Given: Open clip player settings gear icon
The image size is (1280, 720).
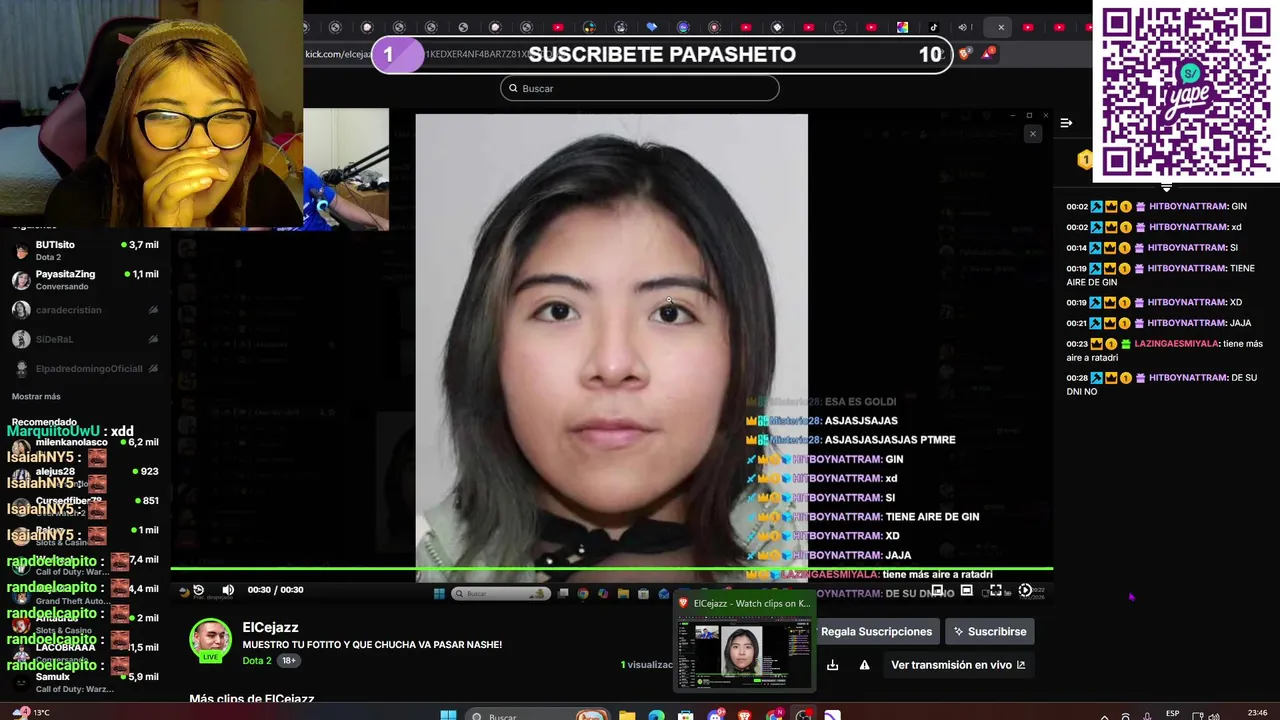Looking at the screenshot, I should click(x=1025, y=590).
